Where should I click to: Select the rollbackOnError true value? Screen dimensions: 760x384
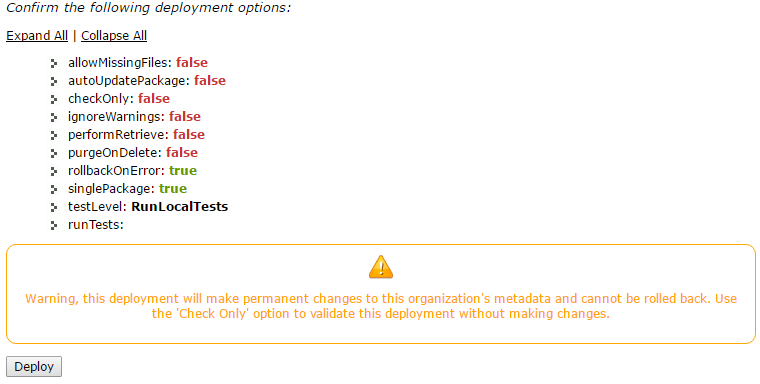tap(183, 171)
